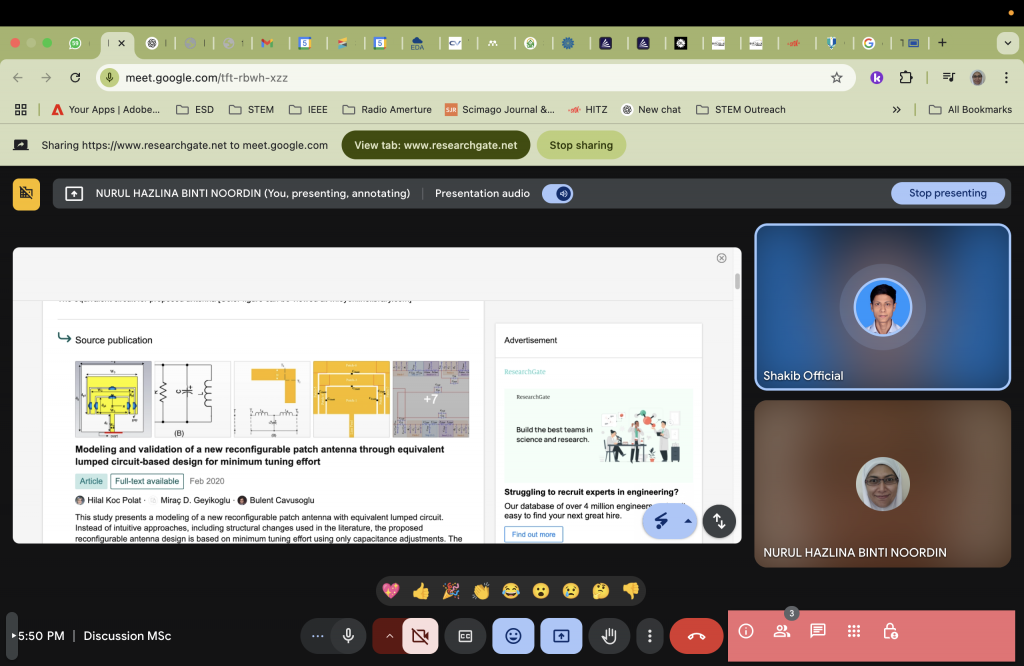
Task: Toggle the Presentation audio switch
Action: (557, 194)
